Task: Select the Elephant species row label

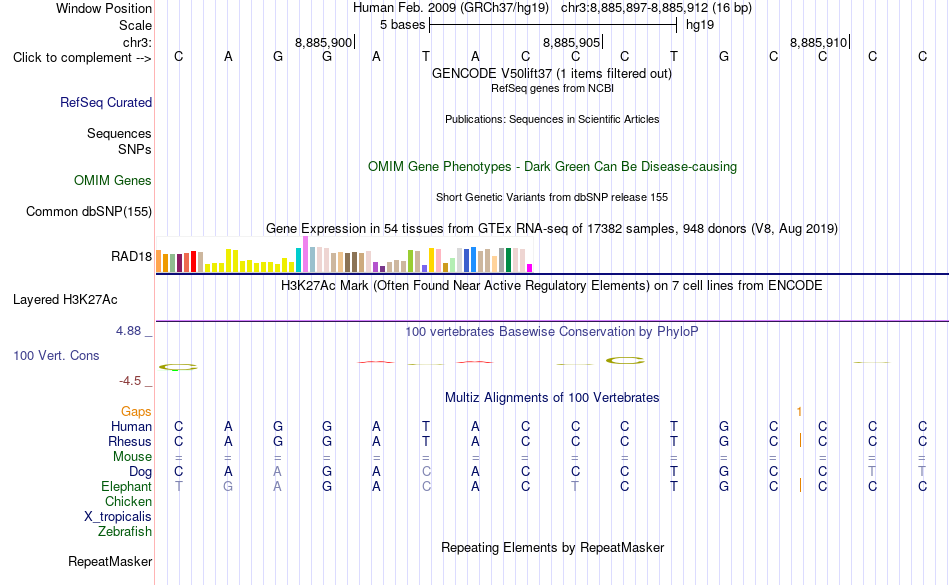Action: point(127,486)
